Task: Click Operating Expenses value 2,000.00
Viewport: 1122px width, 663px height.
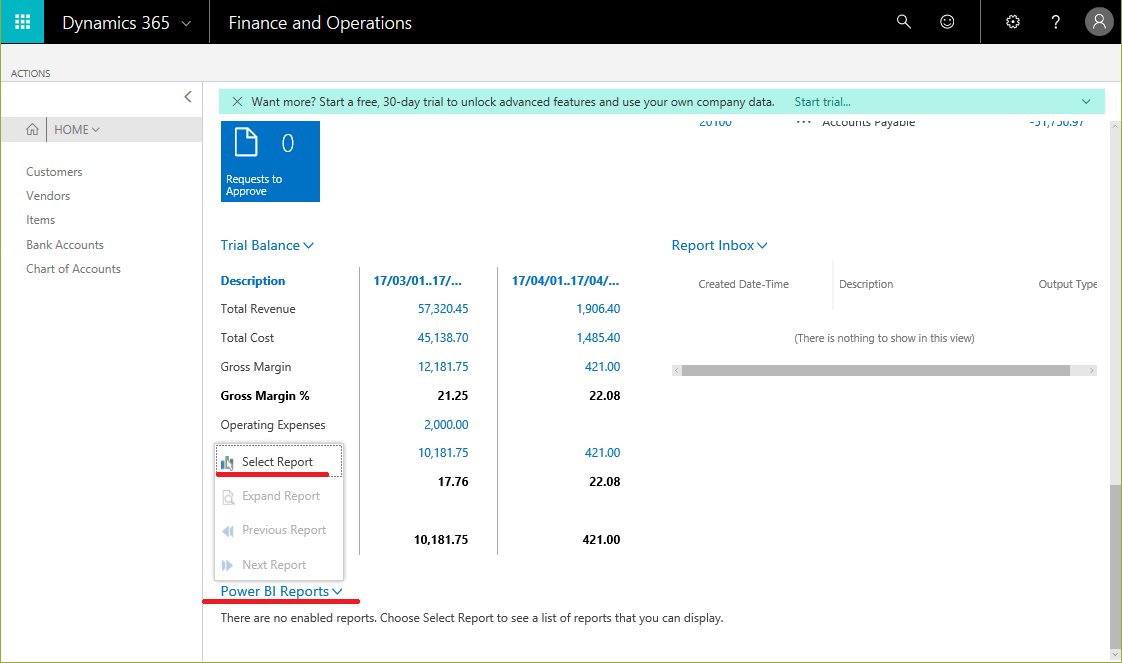Action: pyautogui.click(x=446, y=425)
